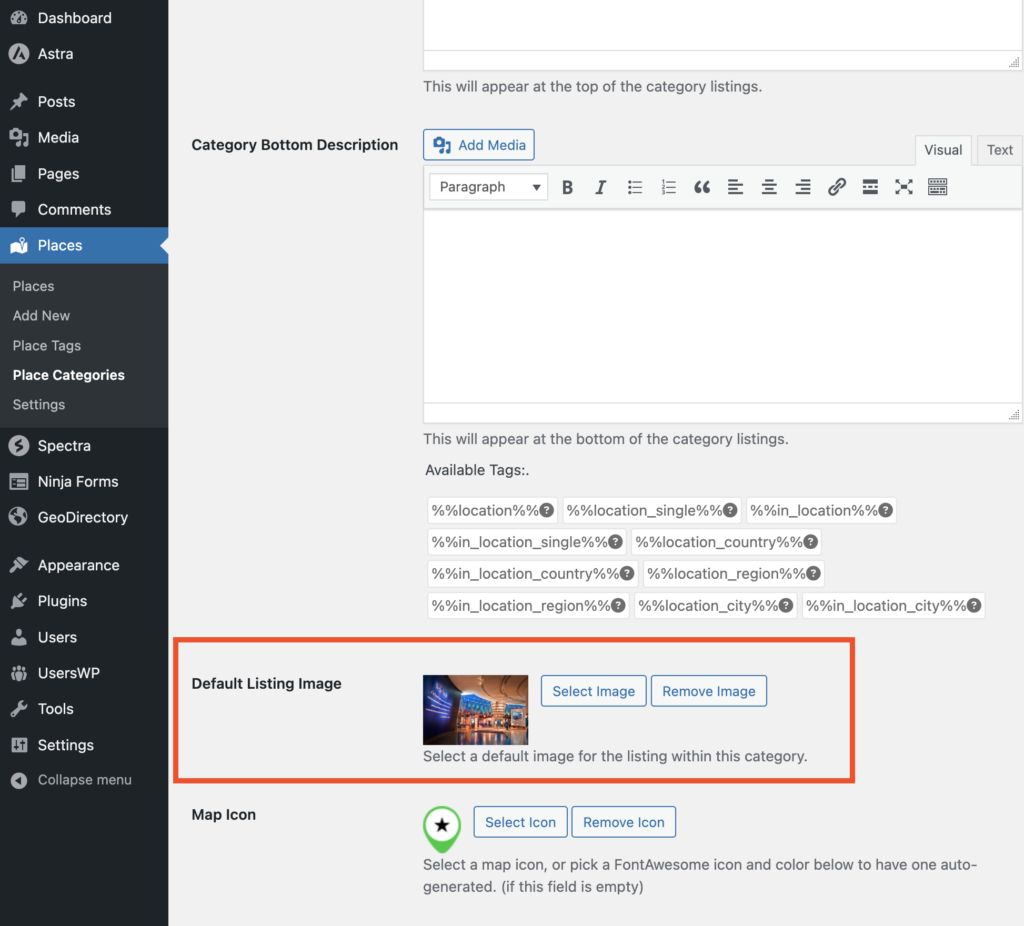The height and width of the screenshot is (926, 1024).
Task: Open Place Tags in the sidebar
Action: coord(47,345)
